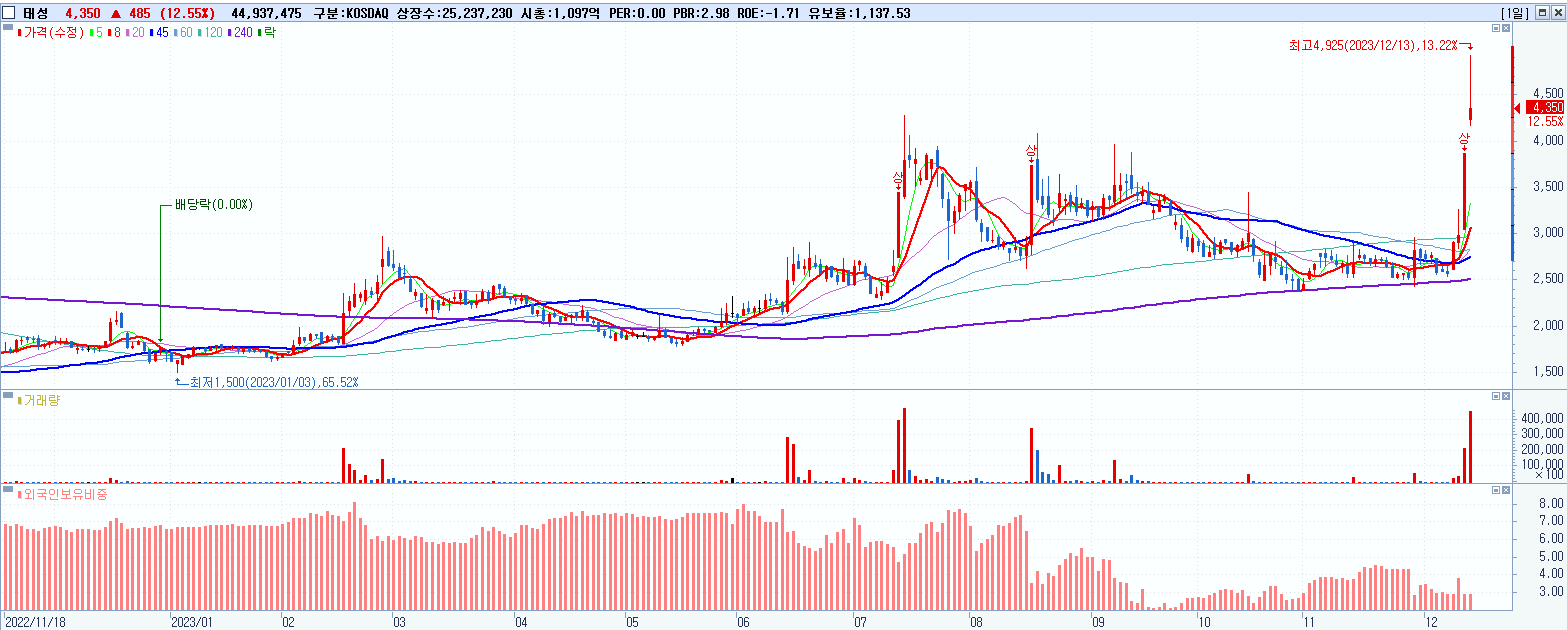
Task: Click the 시총:1,097억 header value
Action: [559, 12]
